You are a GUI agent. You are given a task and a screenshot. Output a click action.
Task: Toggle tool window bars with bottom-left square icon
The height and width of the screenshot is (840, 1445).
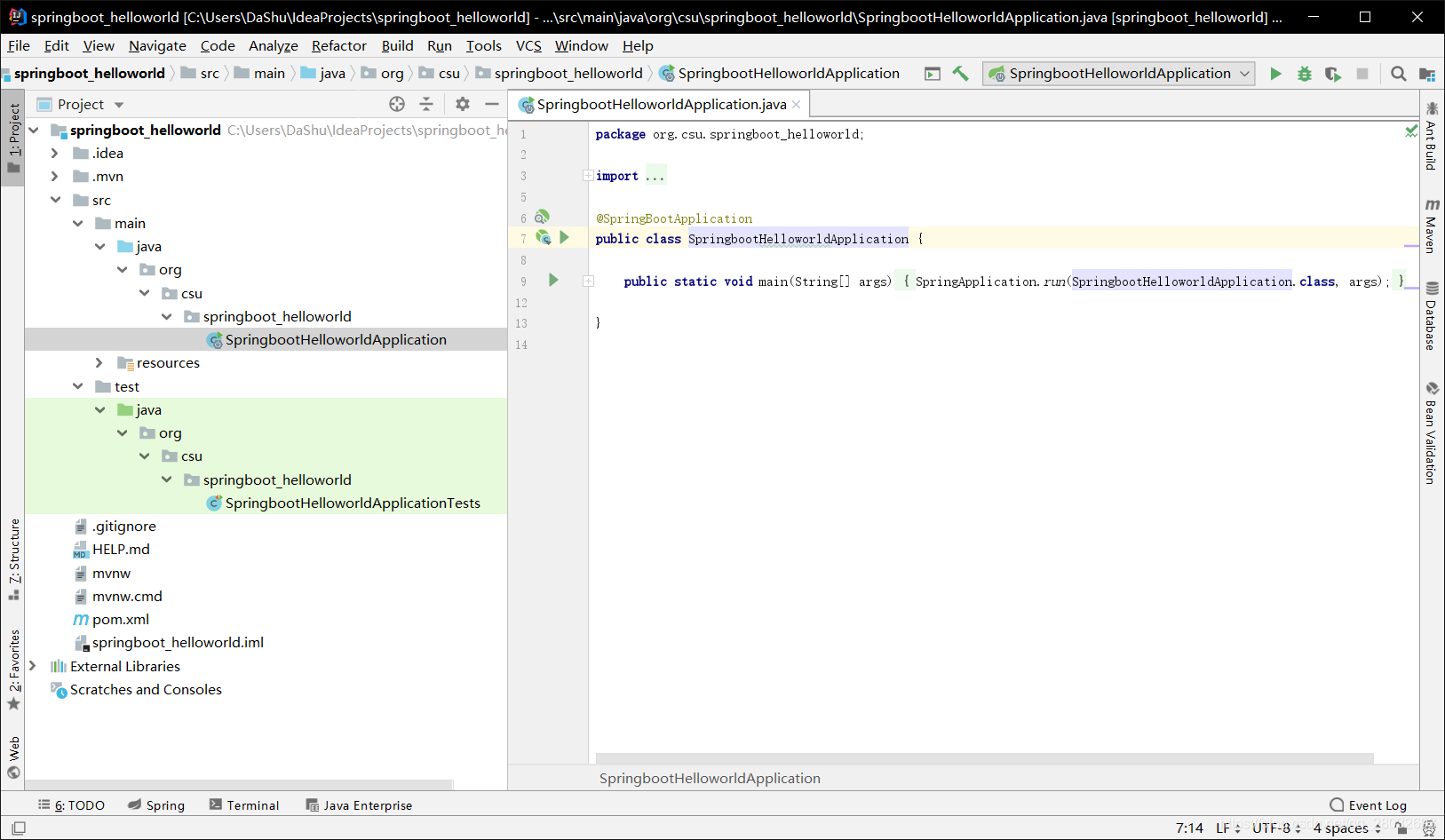tap(18, 828)
